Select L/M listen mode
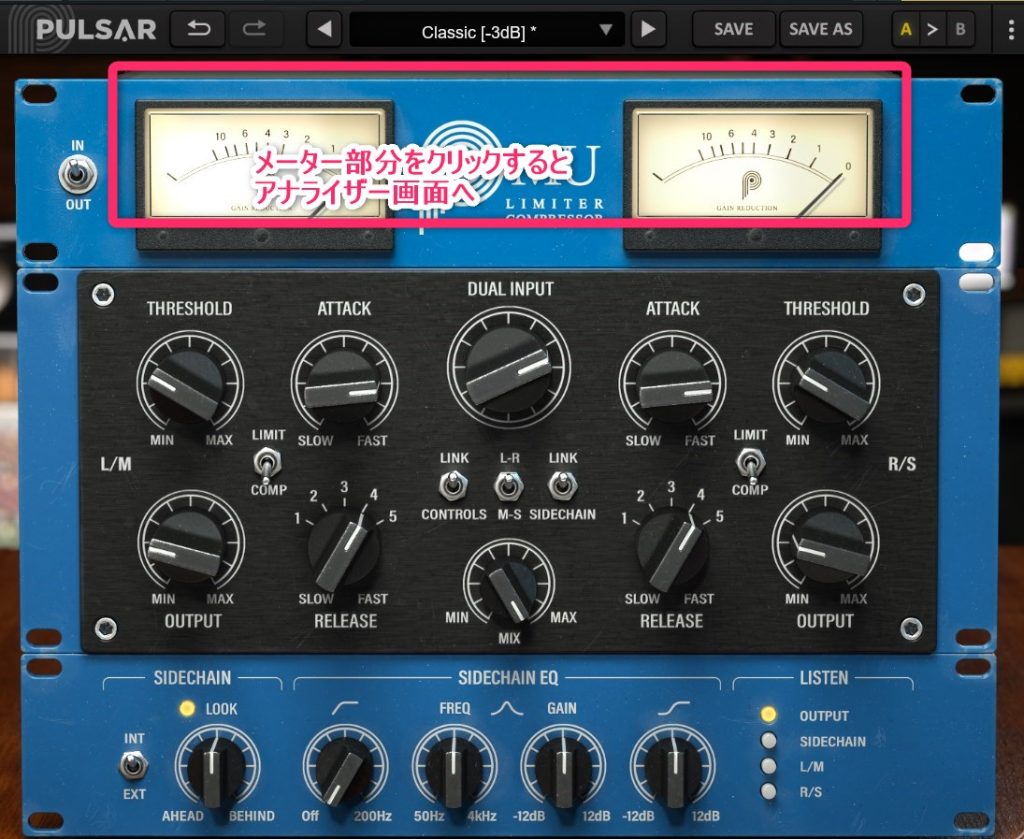The height and width of the screenshot is (839, 1024). [x=768, y=766]
